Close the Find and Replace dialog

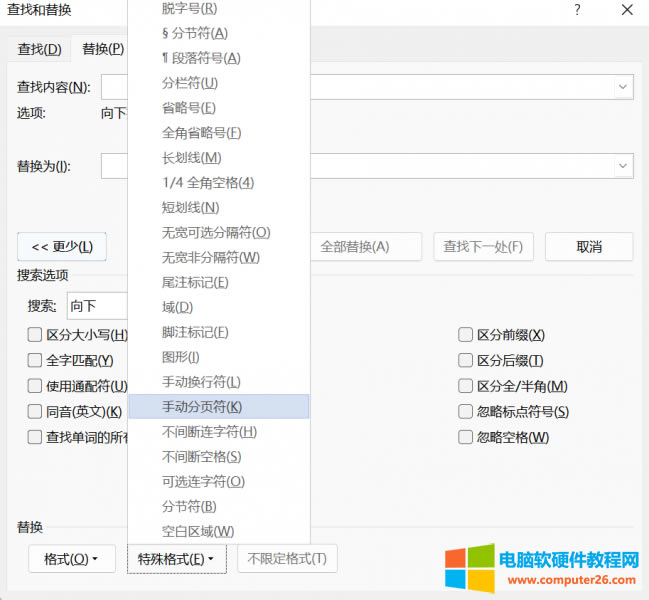[626, 10]
